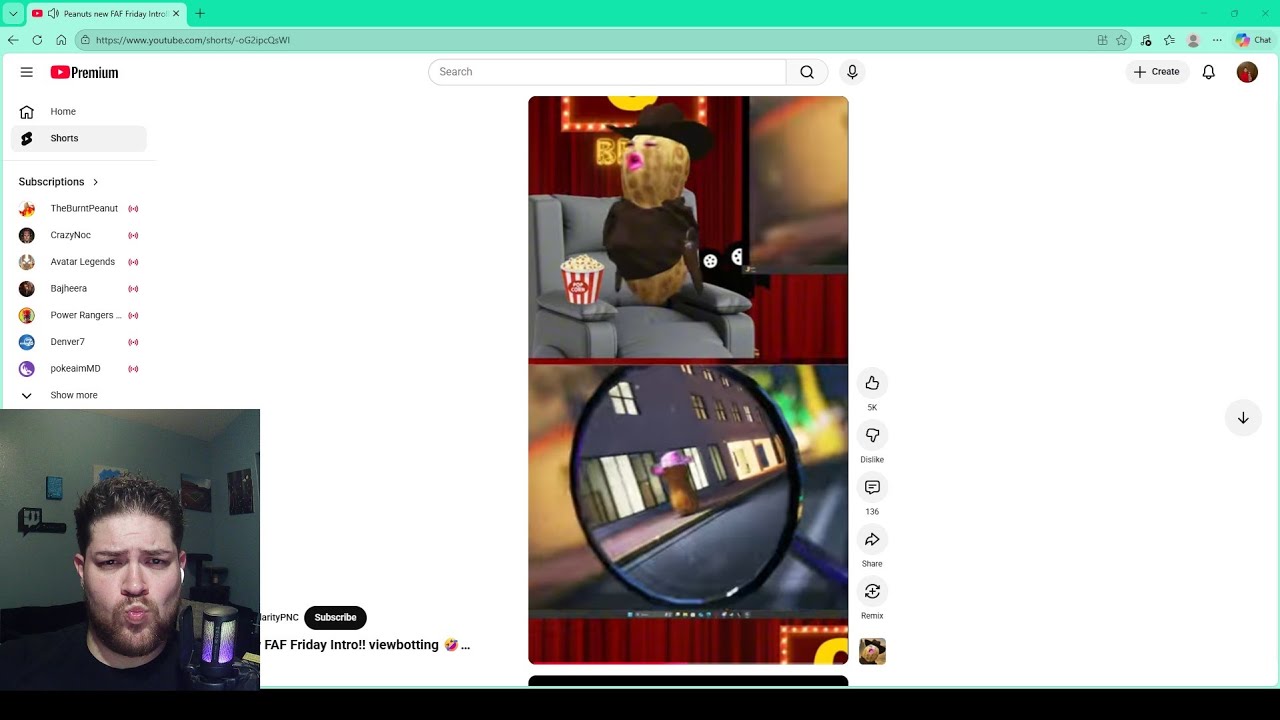Go to the YouTube Premium logo homepage
The image size is (1280, 720).
click(x=84, y=72)
